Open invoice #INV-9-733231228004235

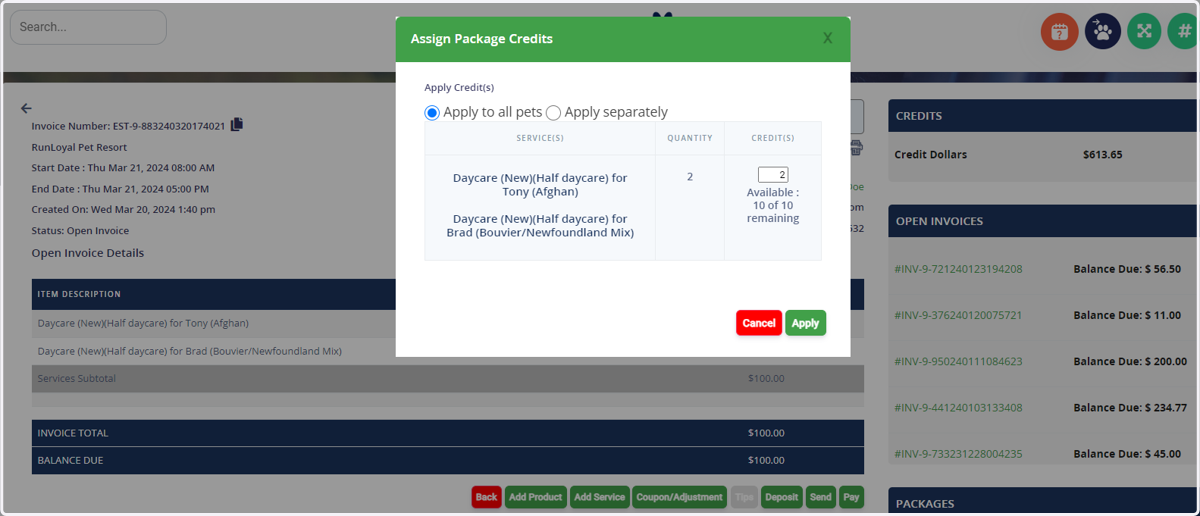(958, 453)
